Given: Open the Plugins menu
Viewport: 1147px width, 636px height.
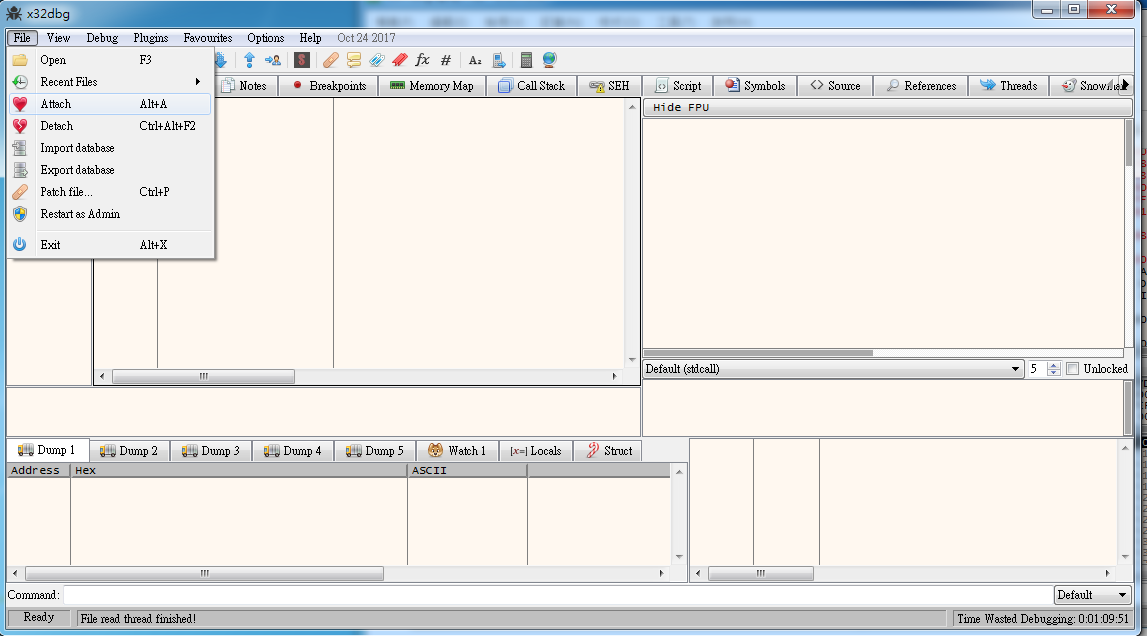Looking at the screenshot, I should tap(151, 38).
